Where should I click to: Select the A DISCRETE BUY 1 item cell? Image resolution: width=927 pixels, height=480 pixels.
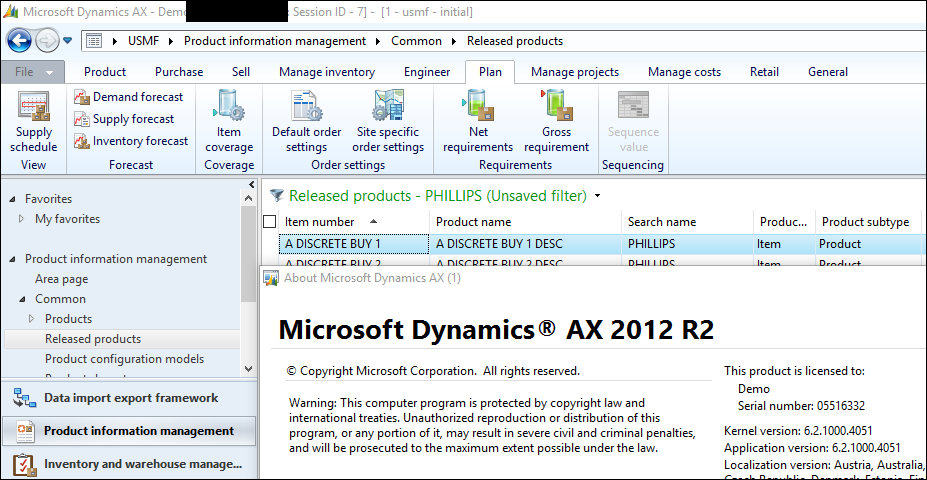[354, 244]
